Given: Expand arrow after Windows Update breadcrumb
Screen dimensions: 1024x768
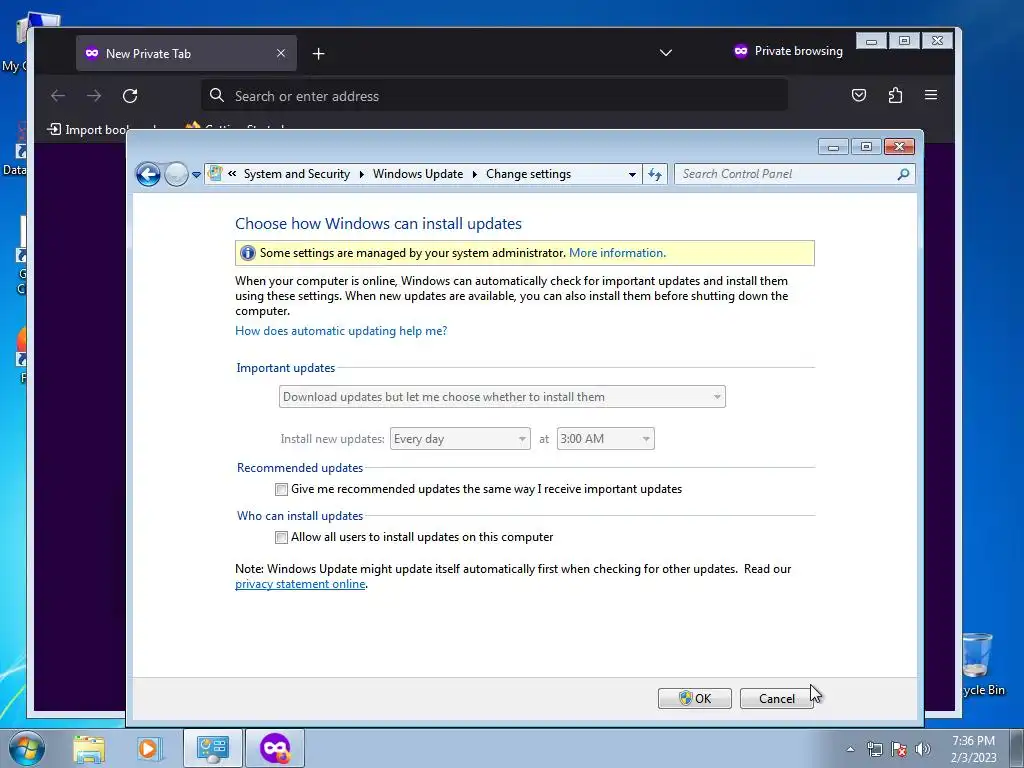Looking at the screenshot, I should pyautogui.click(x=475, y=174).
